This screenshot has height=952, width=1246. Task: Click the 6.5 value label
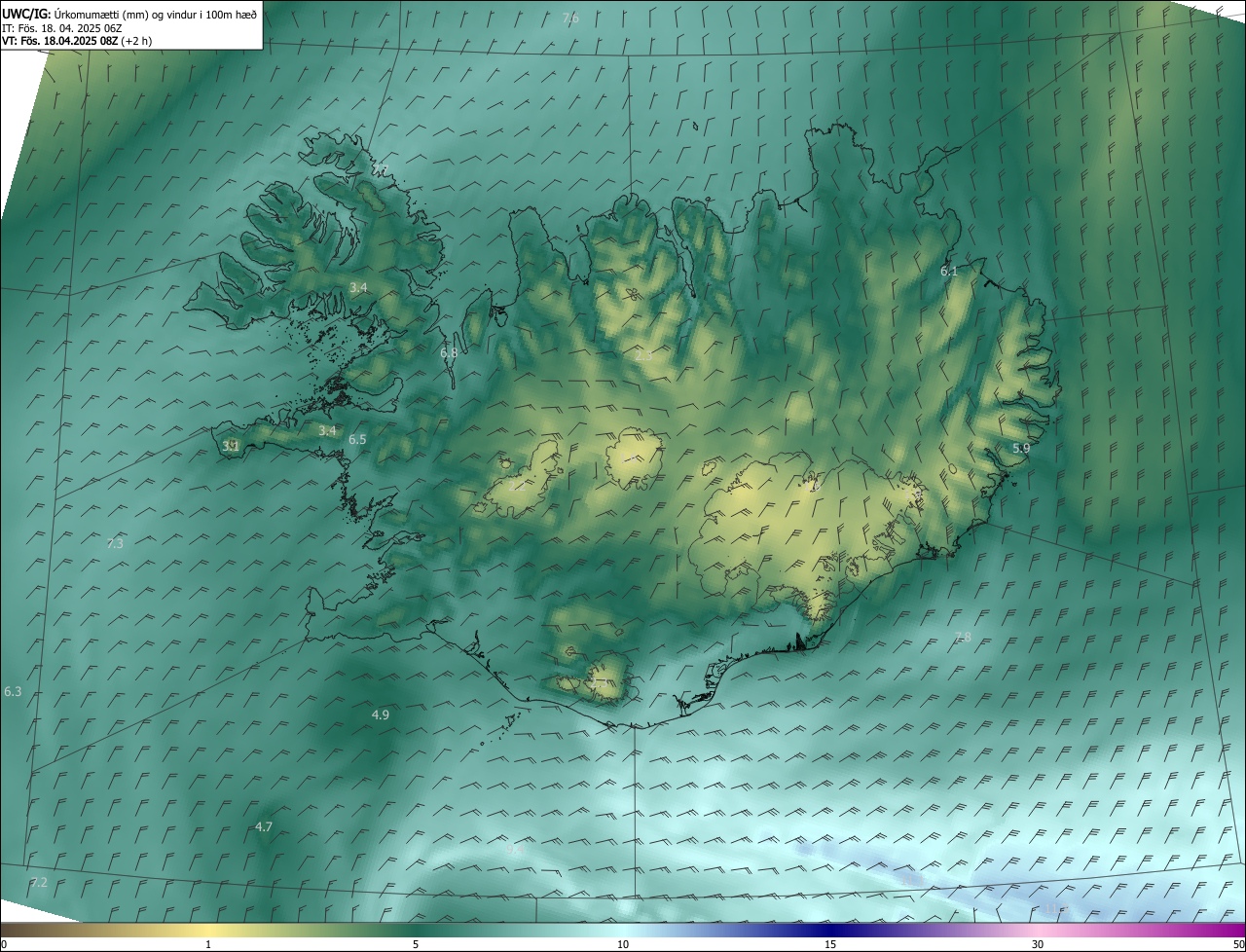pyautogui.click(x=357, y=439)
